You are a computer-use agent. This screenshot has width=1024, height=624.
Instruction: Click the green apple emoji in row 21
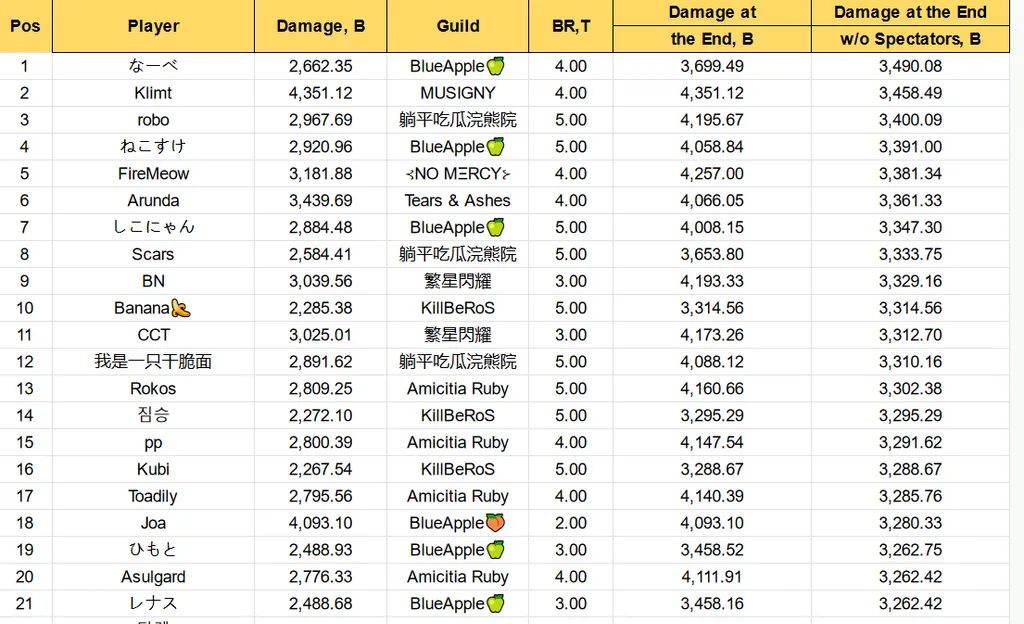496,604
